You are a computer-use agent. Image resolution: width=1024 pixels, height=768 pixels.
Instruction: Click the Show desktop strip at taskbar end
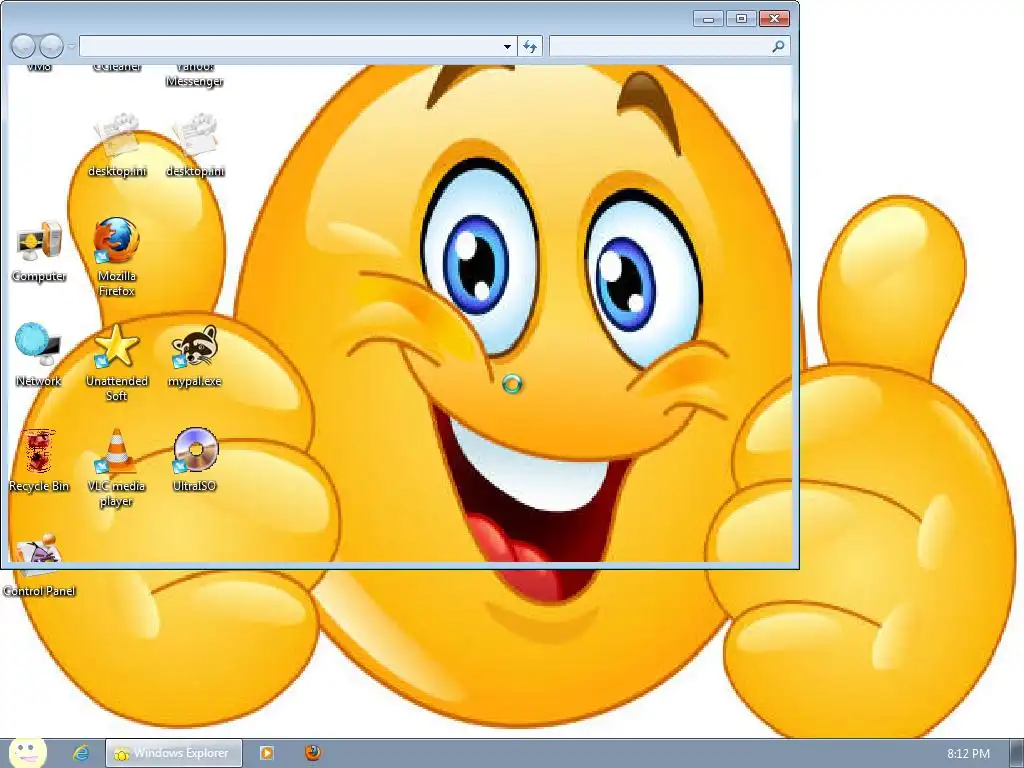click(1017, 754)
